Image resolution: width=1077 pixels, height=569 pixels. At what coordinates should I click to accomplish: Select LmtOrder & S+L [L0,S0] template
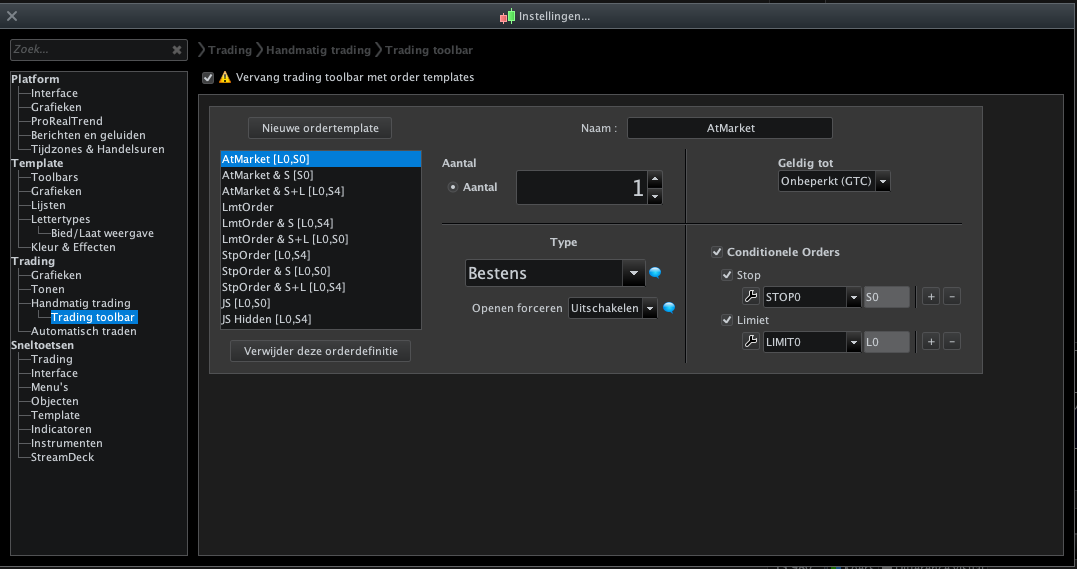point(321,239)
